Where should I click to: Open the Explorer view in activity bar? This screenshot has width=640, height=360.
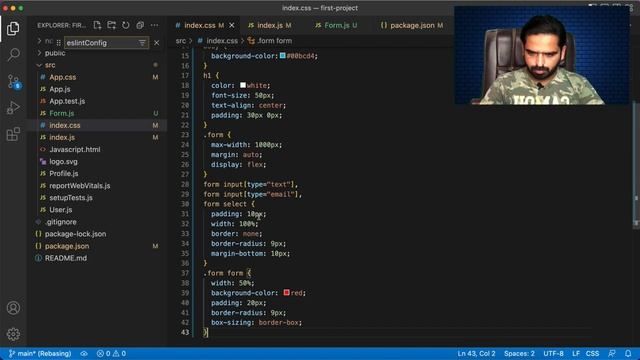pos(13,29)
